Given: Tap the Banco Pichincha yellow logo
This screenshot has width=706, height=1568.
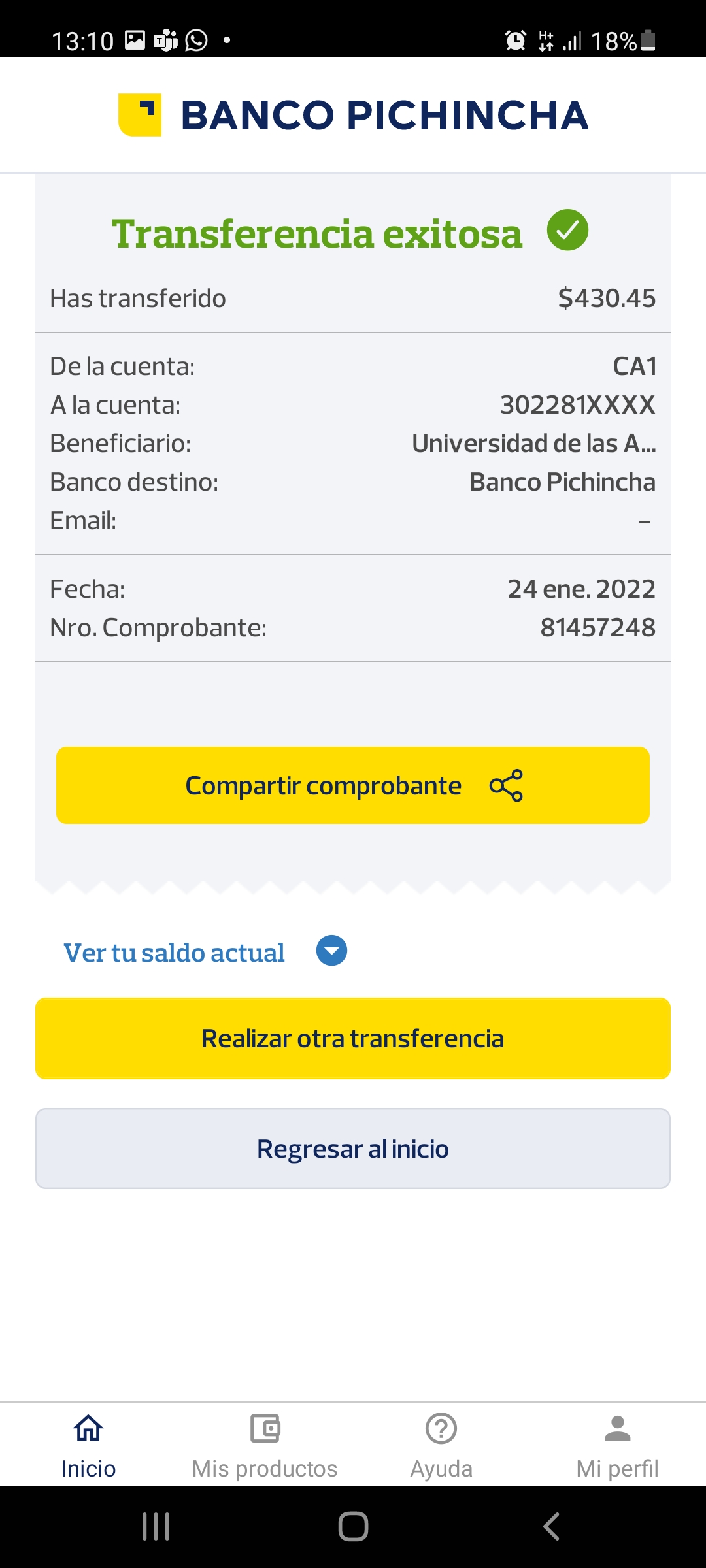Looking at the screenshot, I should coord(140,115).
